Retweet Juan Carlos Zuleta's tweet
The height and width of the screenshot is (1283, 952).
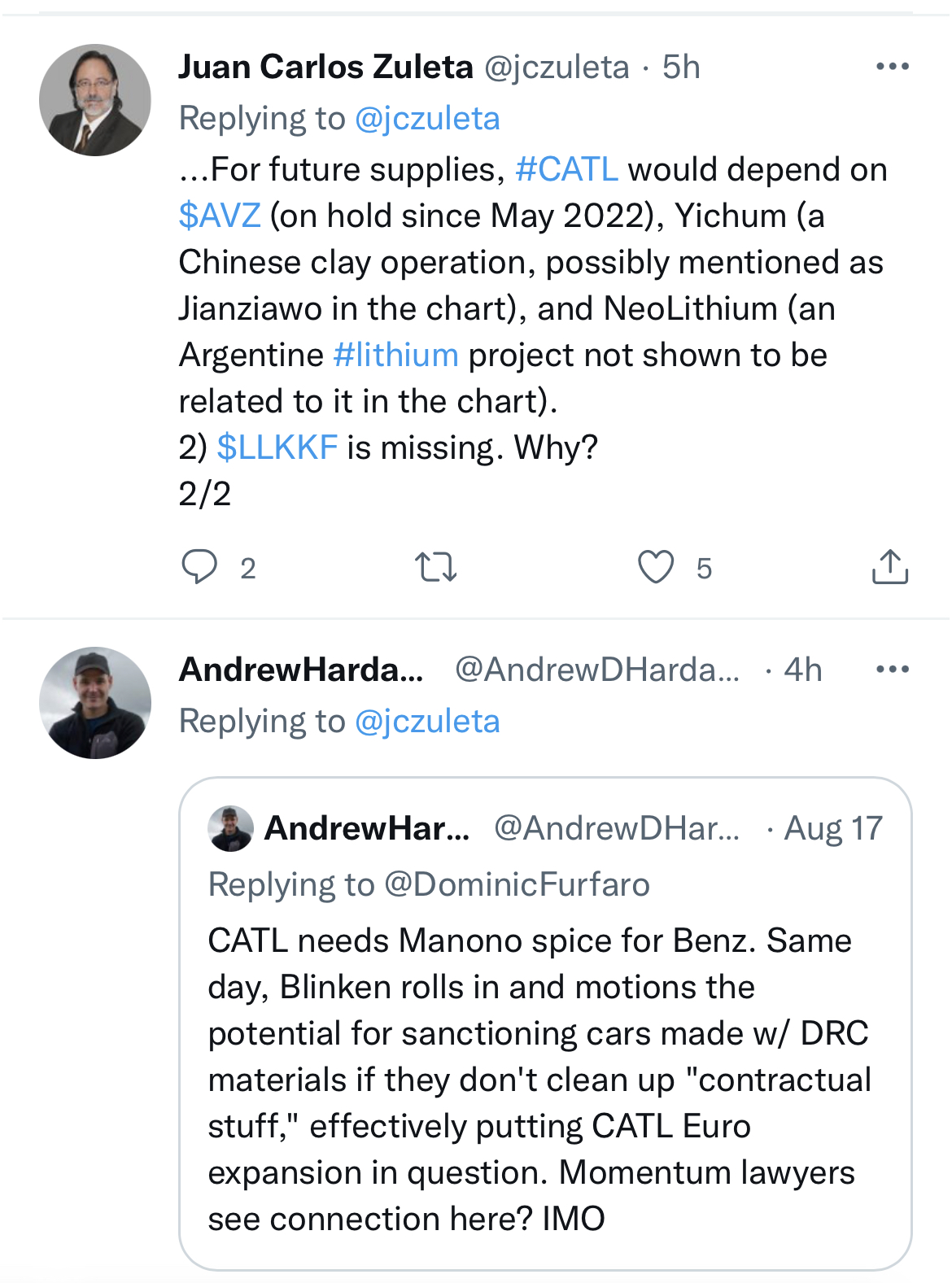pyautogui.click(x=436, y=567)
